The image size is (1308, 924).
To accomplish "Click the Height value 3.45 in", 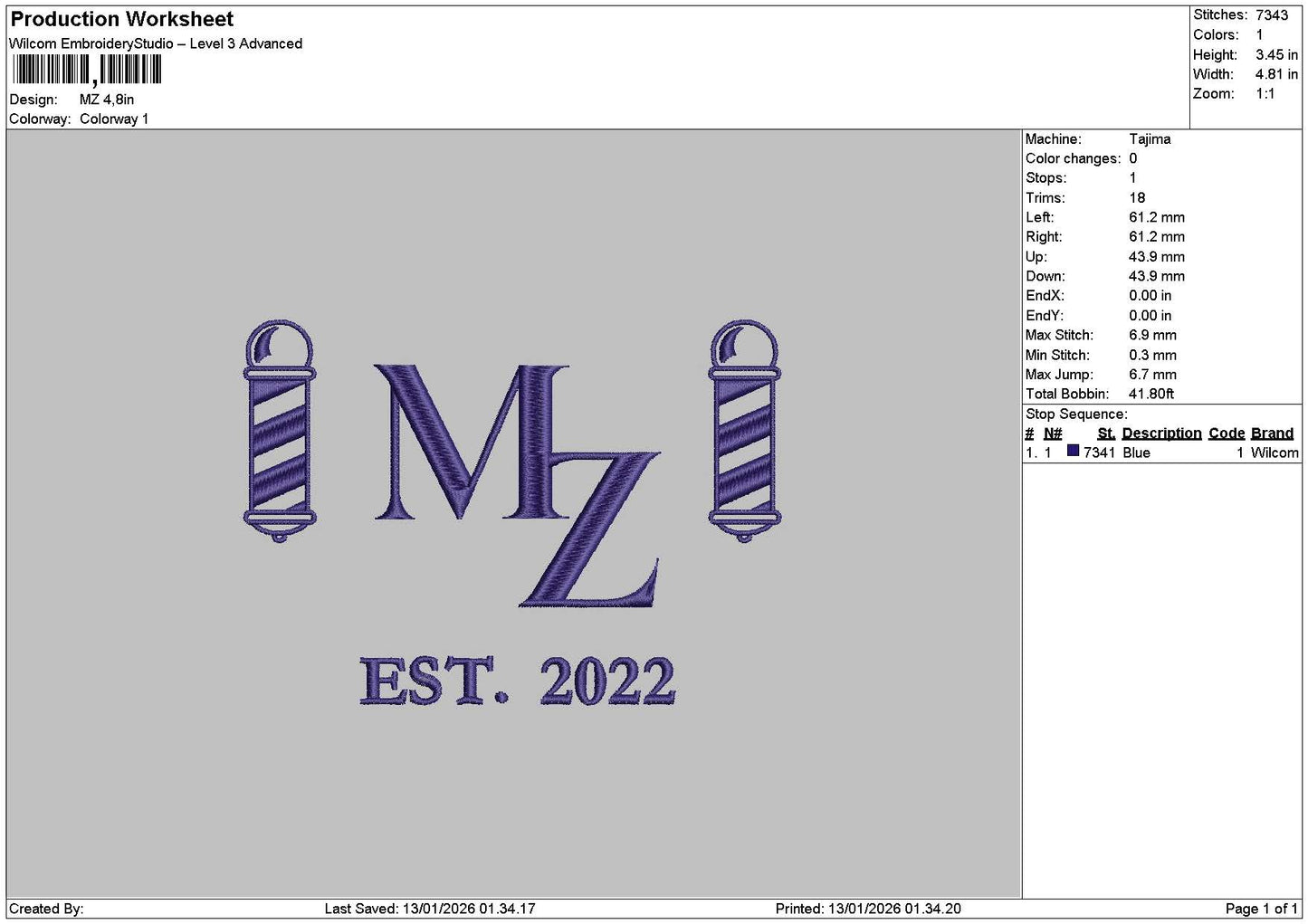I will (x=1276, y=54).
